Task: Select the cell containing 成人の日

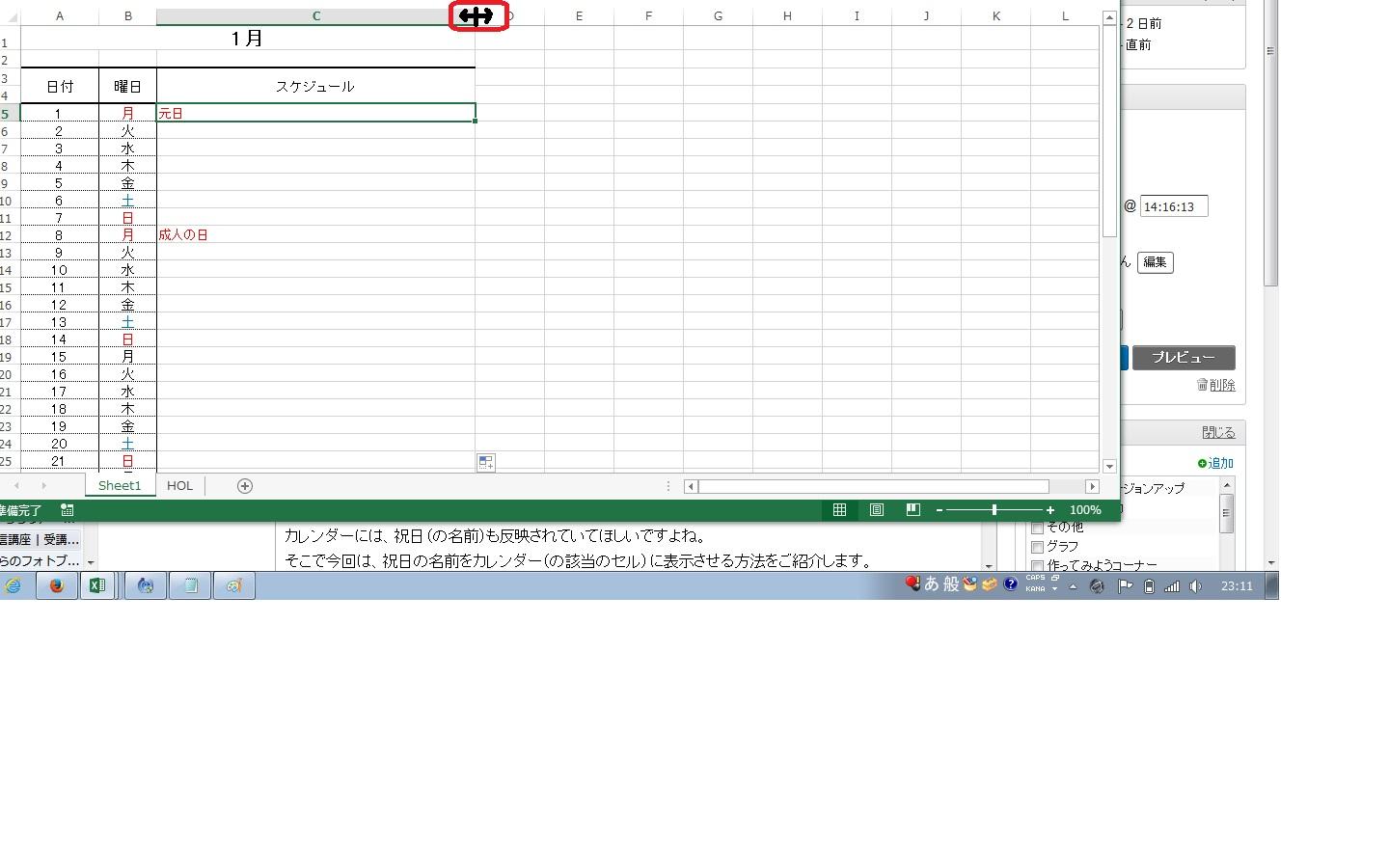Action: 315,234
